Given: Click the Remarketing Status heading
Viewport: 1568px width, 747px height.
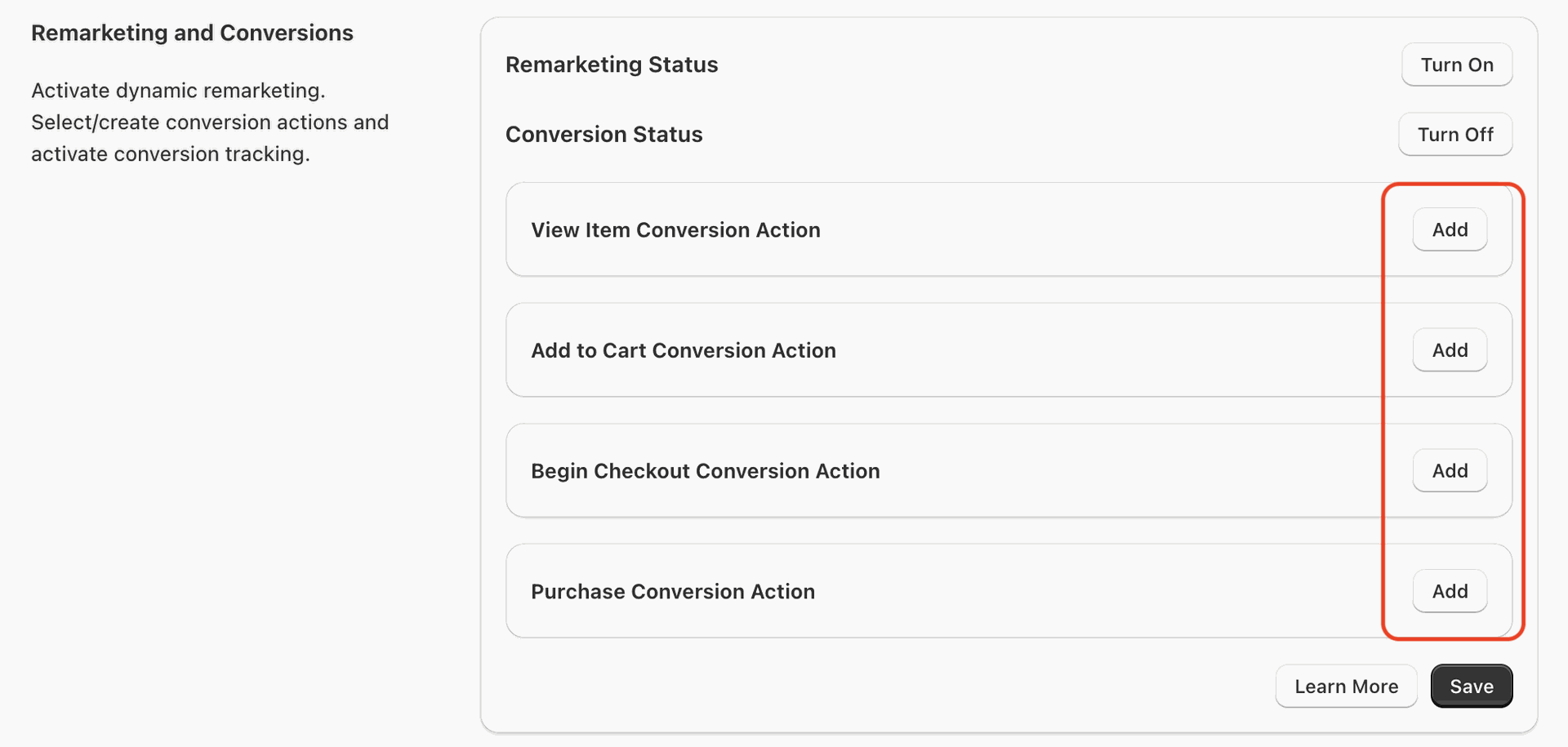Looking at the screenshot, I should point(611,64).
